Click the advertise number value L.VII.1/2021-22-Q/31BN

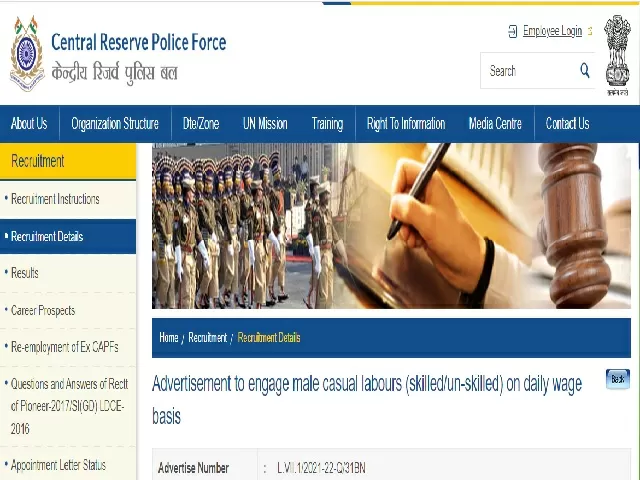click(321, 468)
